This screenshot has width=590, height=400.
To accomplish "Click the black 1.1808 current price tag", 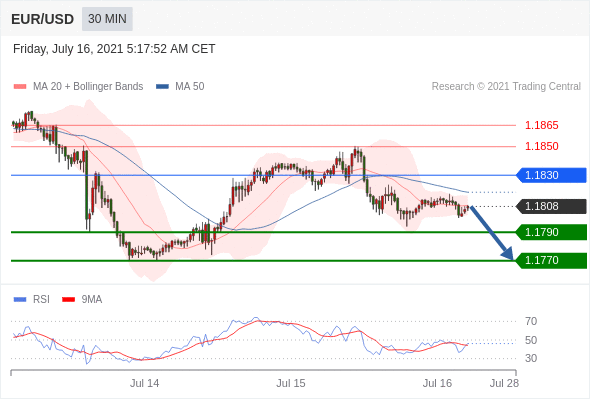I will (x=551, y=206).
